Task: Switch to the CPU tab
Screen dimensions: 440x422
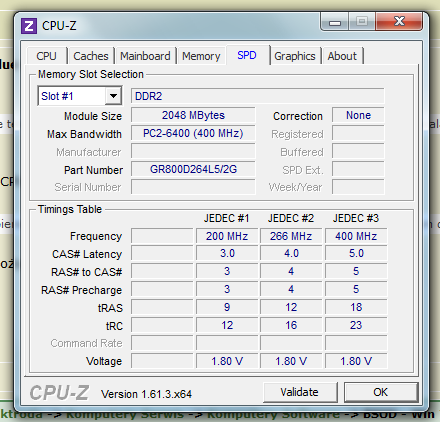Action: (x=46, y=56)
